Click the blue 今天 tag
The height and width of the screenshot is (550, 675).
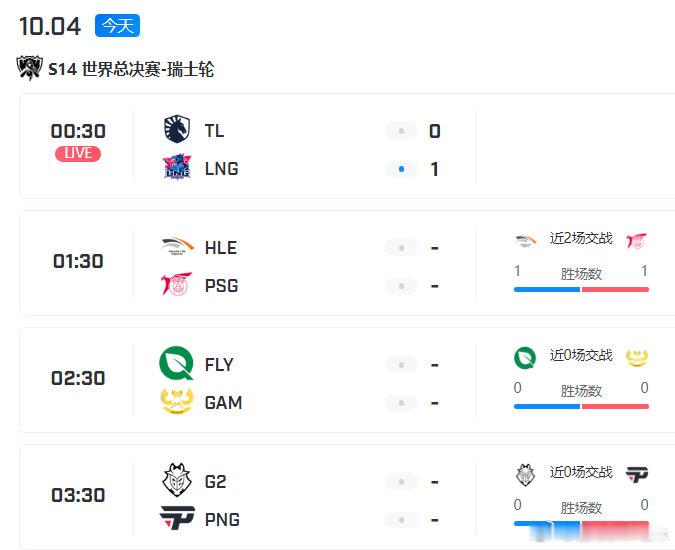(118, 25)
